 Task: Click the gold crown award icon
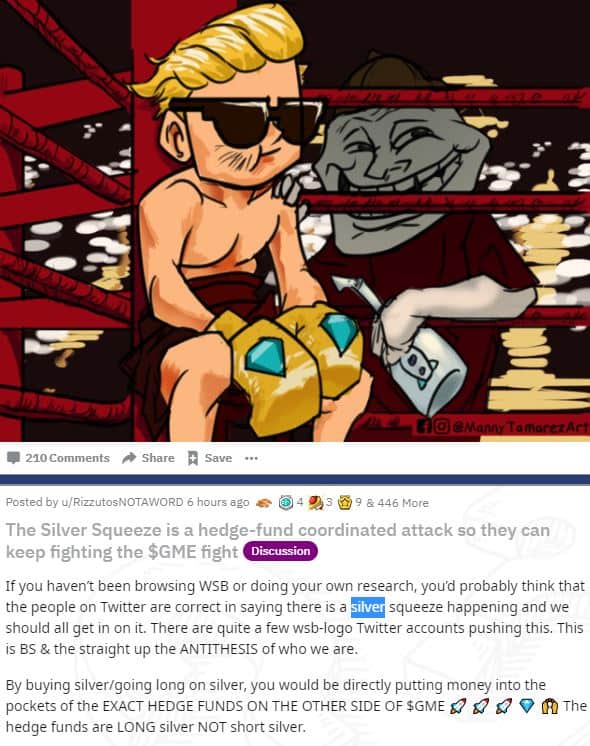click(345, 502)
